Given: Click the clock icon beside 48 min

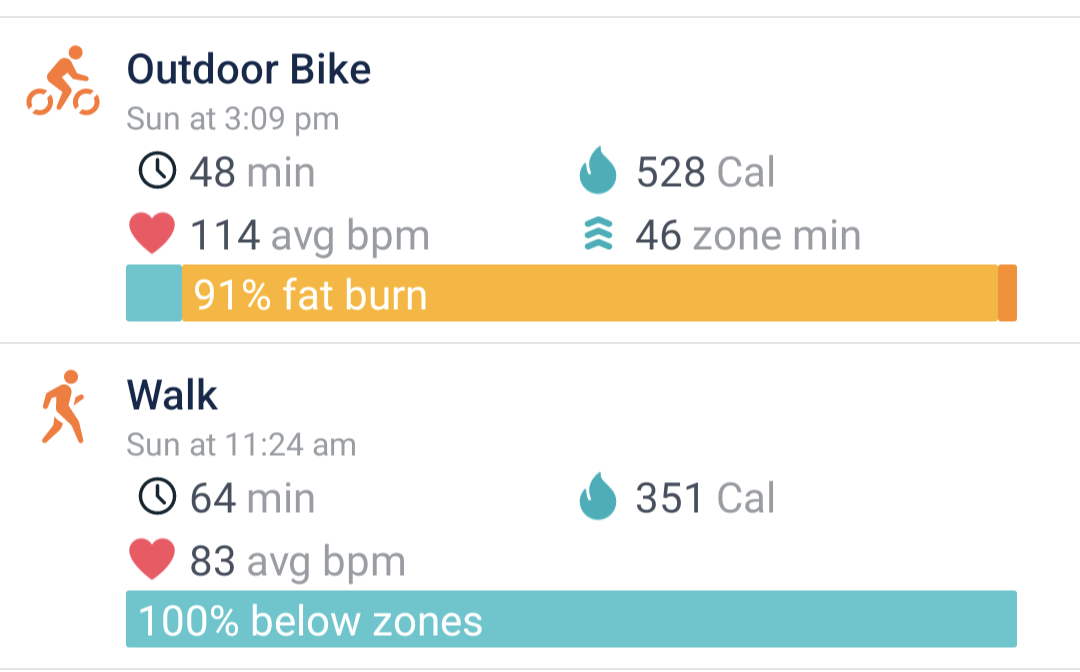Looking at the screenshot, I should tap(157, 171).
